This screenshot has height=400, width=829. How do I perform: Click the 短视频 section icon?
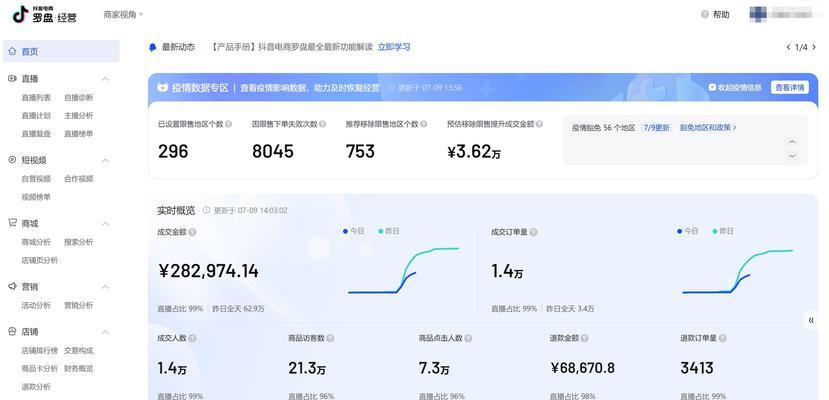tap(11, 160)
